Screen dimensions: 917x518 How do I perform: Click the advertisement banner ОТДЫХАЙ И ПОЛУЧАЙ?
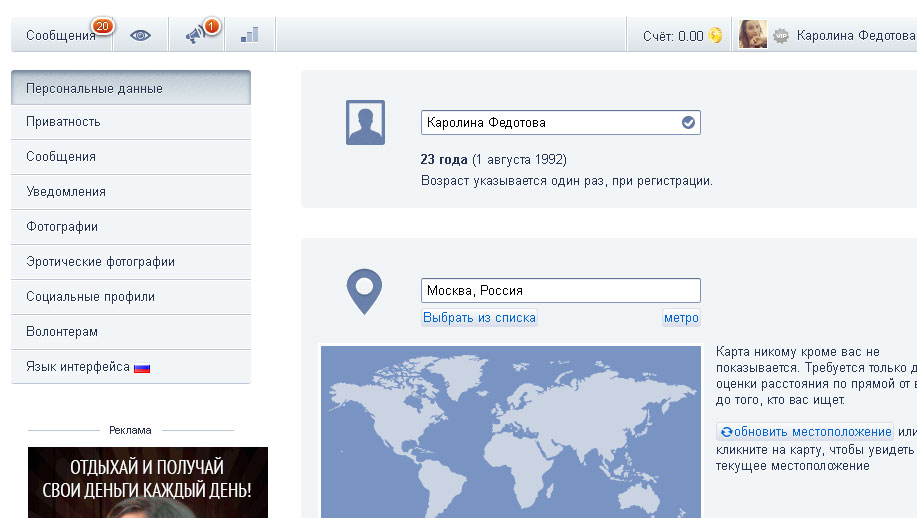[x=147, y=482]
